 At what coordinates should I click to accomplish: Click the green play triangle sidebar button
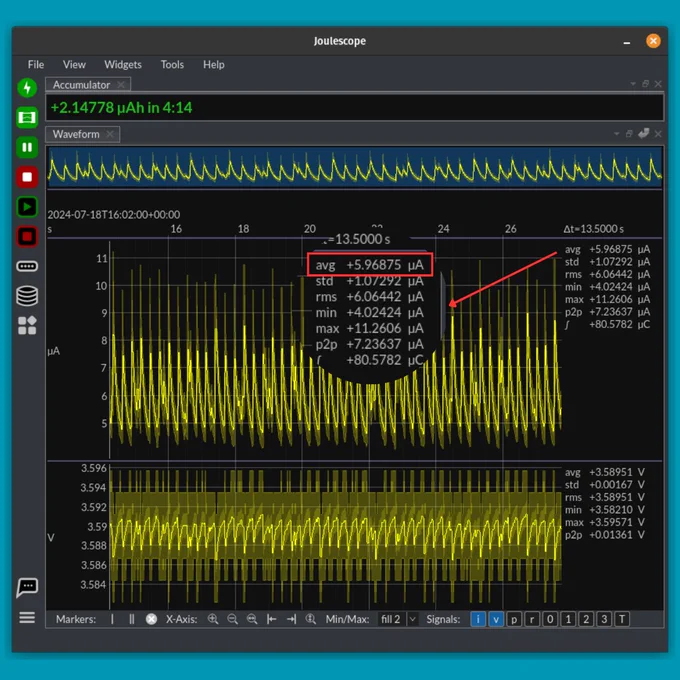[x=27, y=207]
